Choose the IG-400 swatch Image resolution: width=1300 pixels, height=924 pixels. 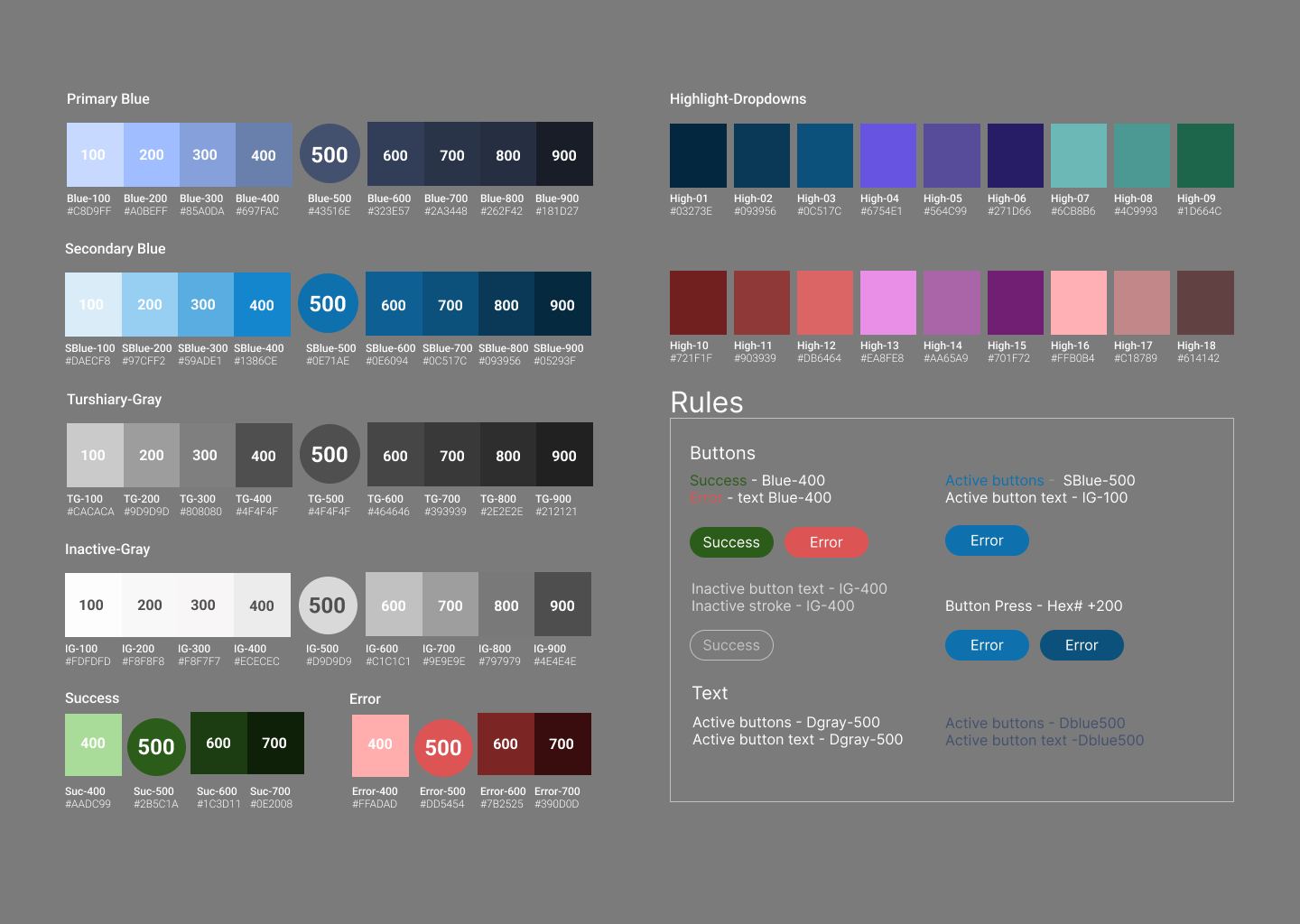point(263,605)
